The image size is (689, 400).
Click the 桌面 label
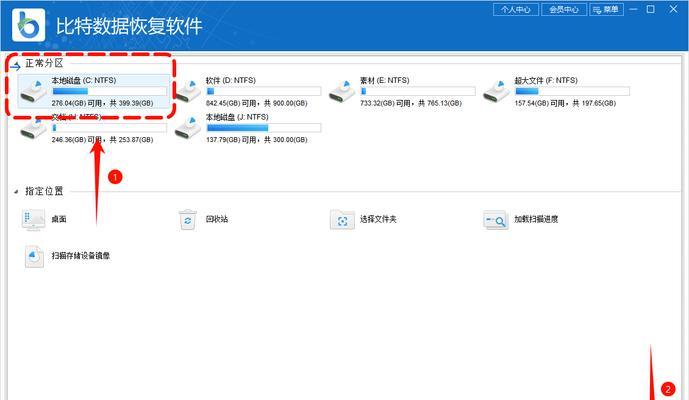pyautogui.click(x=59, y=219)
